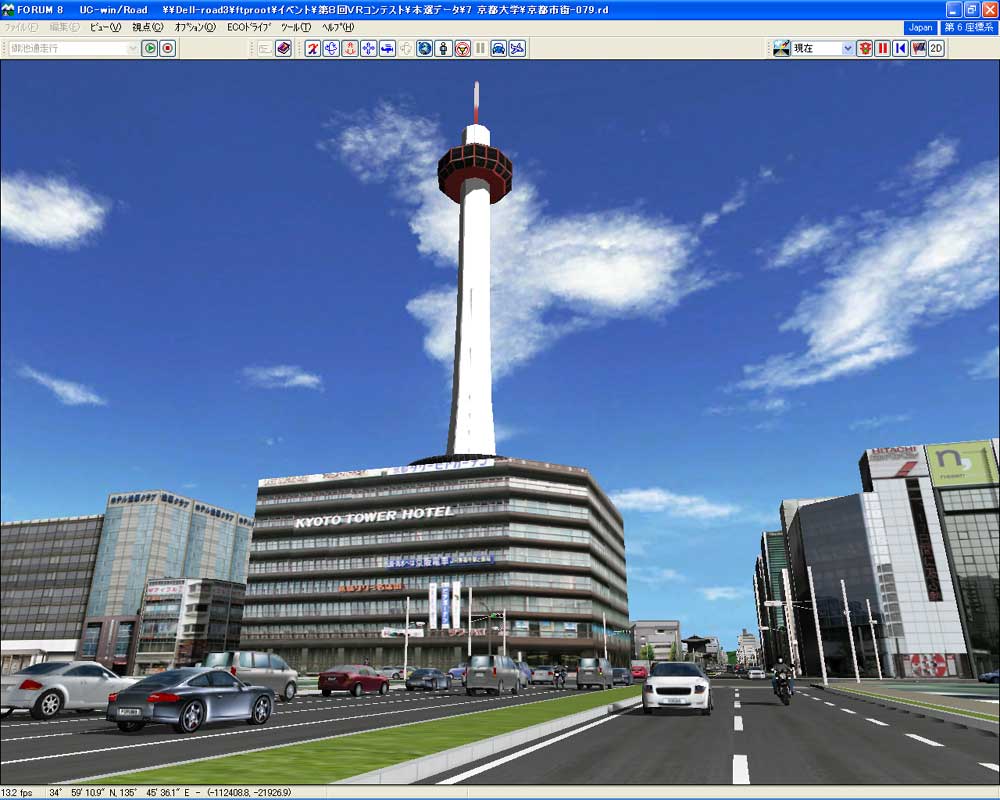The image size is (1000, 800).
Task: Click the blue crossing-roads icon
Action: (x=517, y=48)
